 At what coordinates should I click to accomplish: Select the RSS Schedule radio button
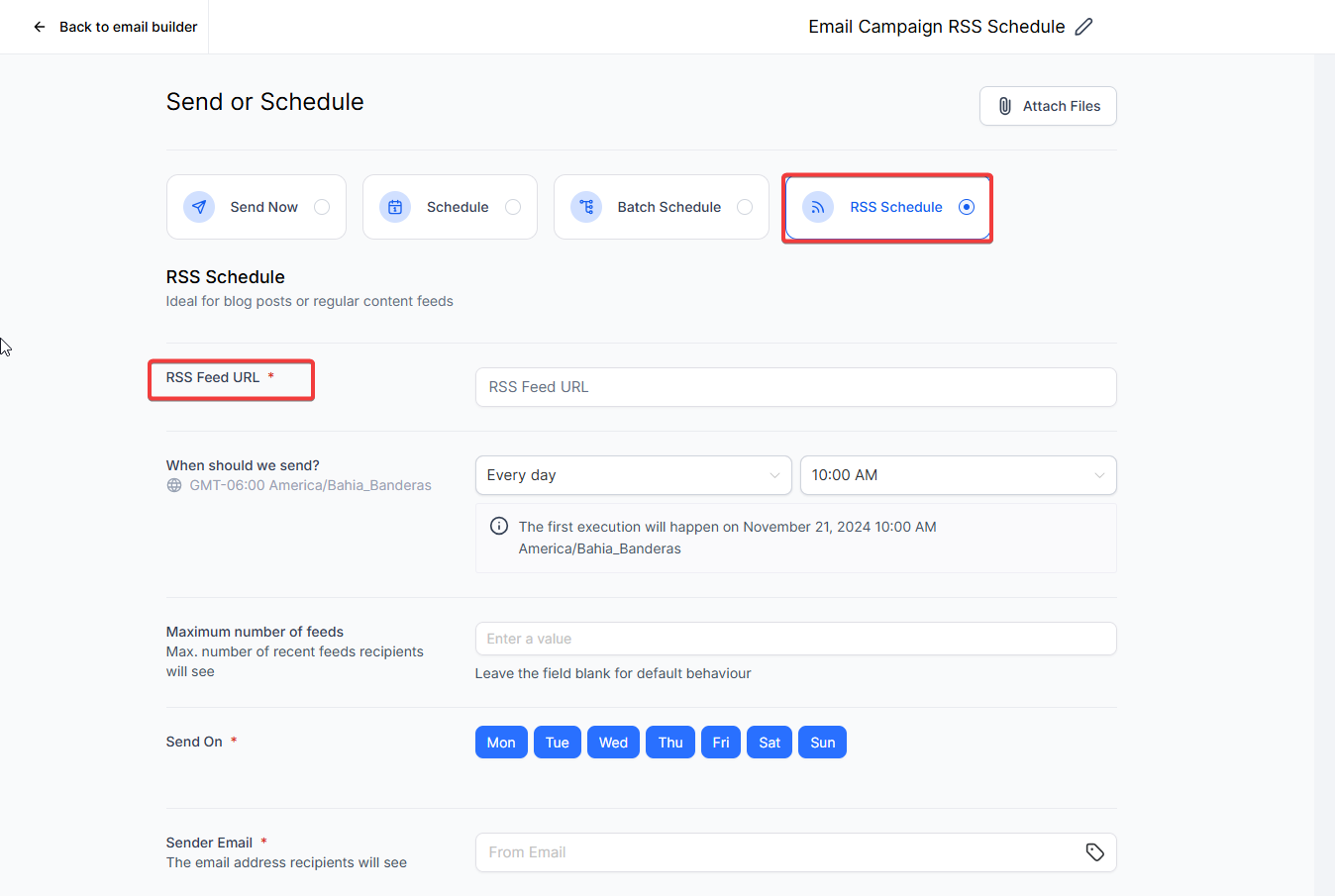[967, 207]
